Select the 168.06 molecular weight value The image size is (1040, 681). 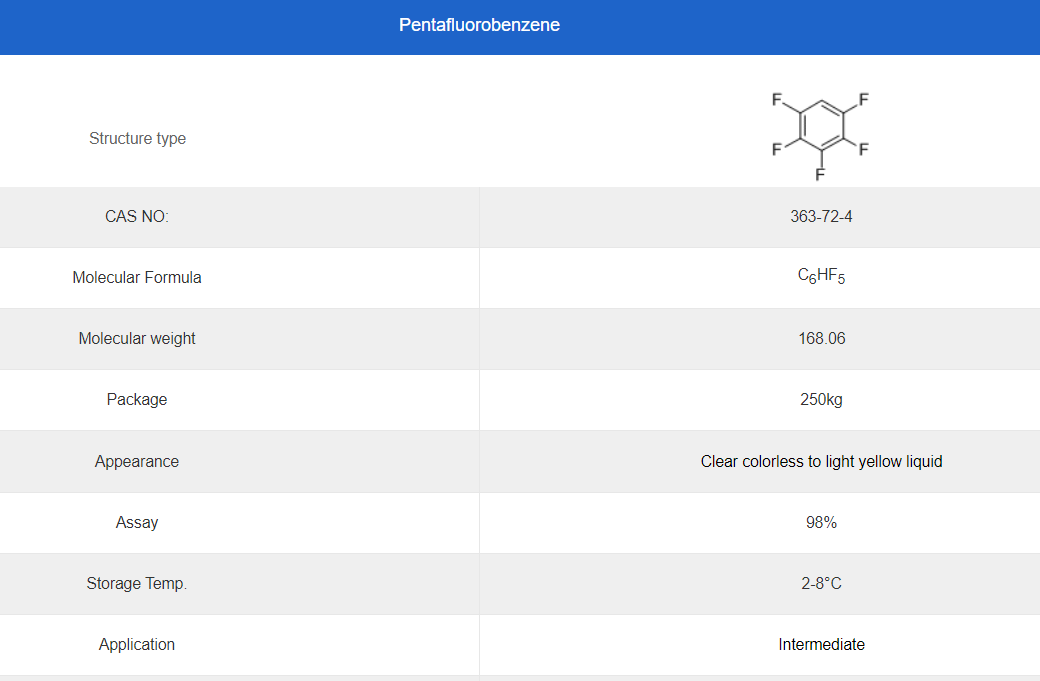tap(821, 339)
